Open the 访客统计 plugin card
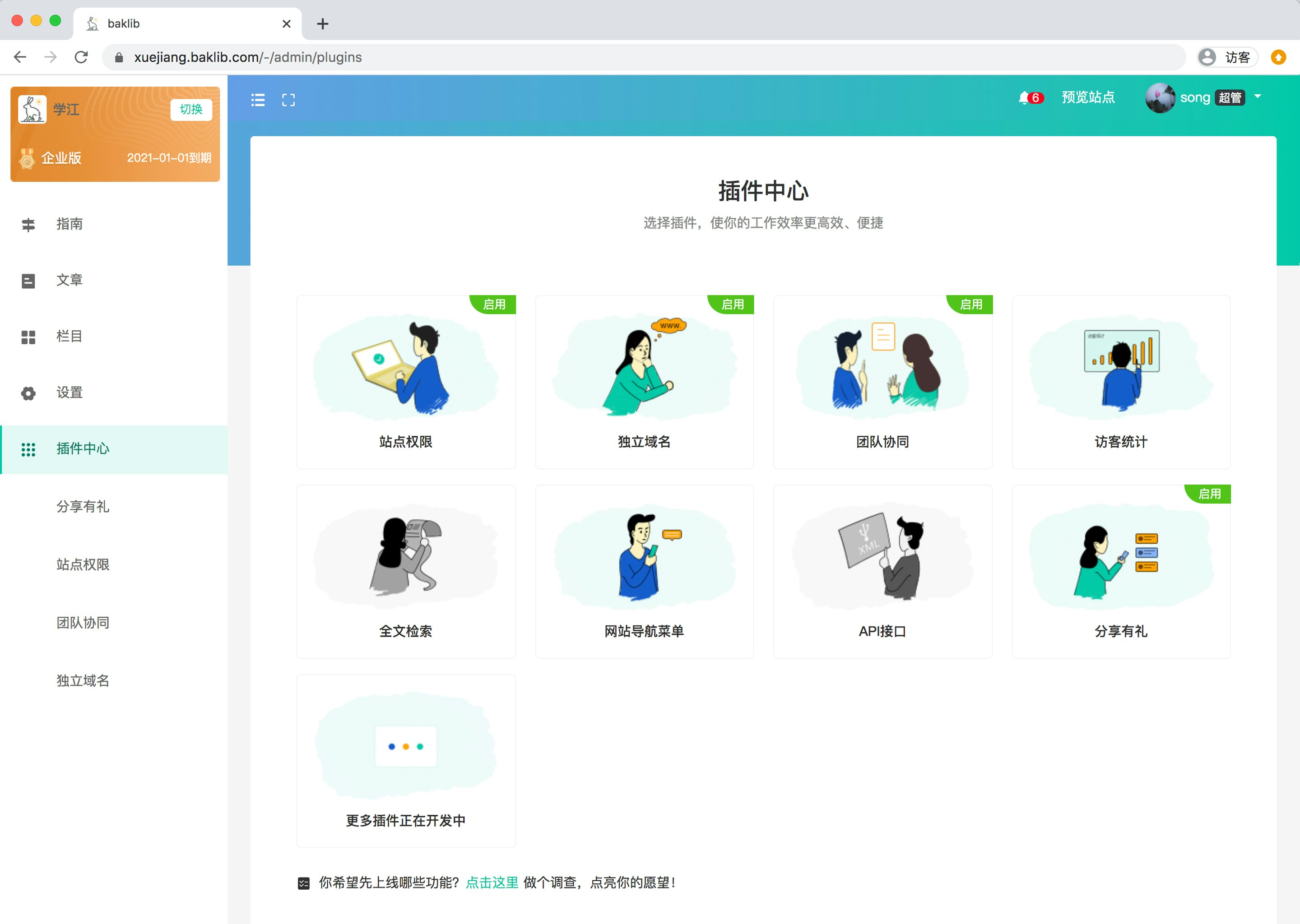Viewport: 1300px width, 924px height. 1121,382
